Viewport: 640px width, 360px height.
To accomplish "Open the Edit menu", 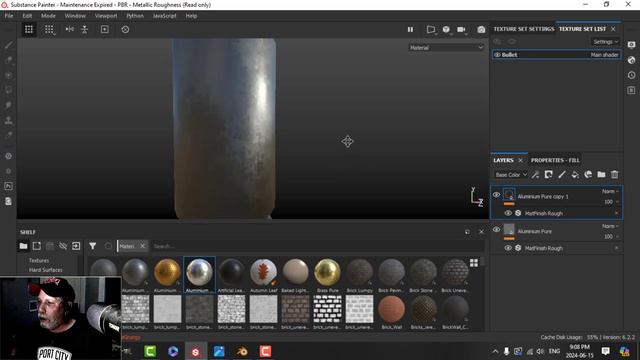I will click(x=27, y=16).
